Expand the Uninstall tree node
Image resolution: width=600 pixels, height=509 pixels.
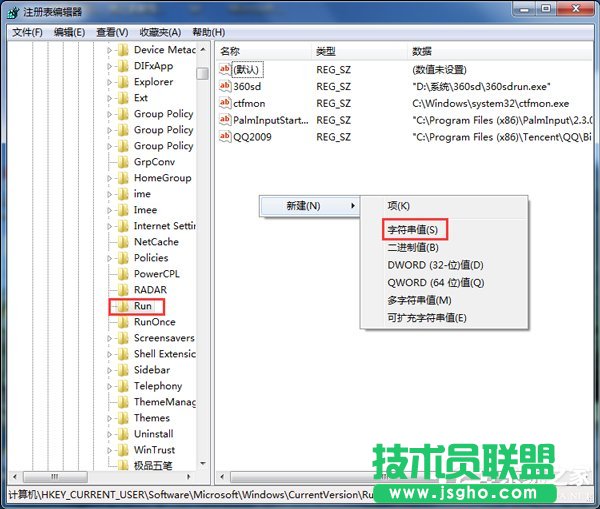109,434
